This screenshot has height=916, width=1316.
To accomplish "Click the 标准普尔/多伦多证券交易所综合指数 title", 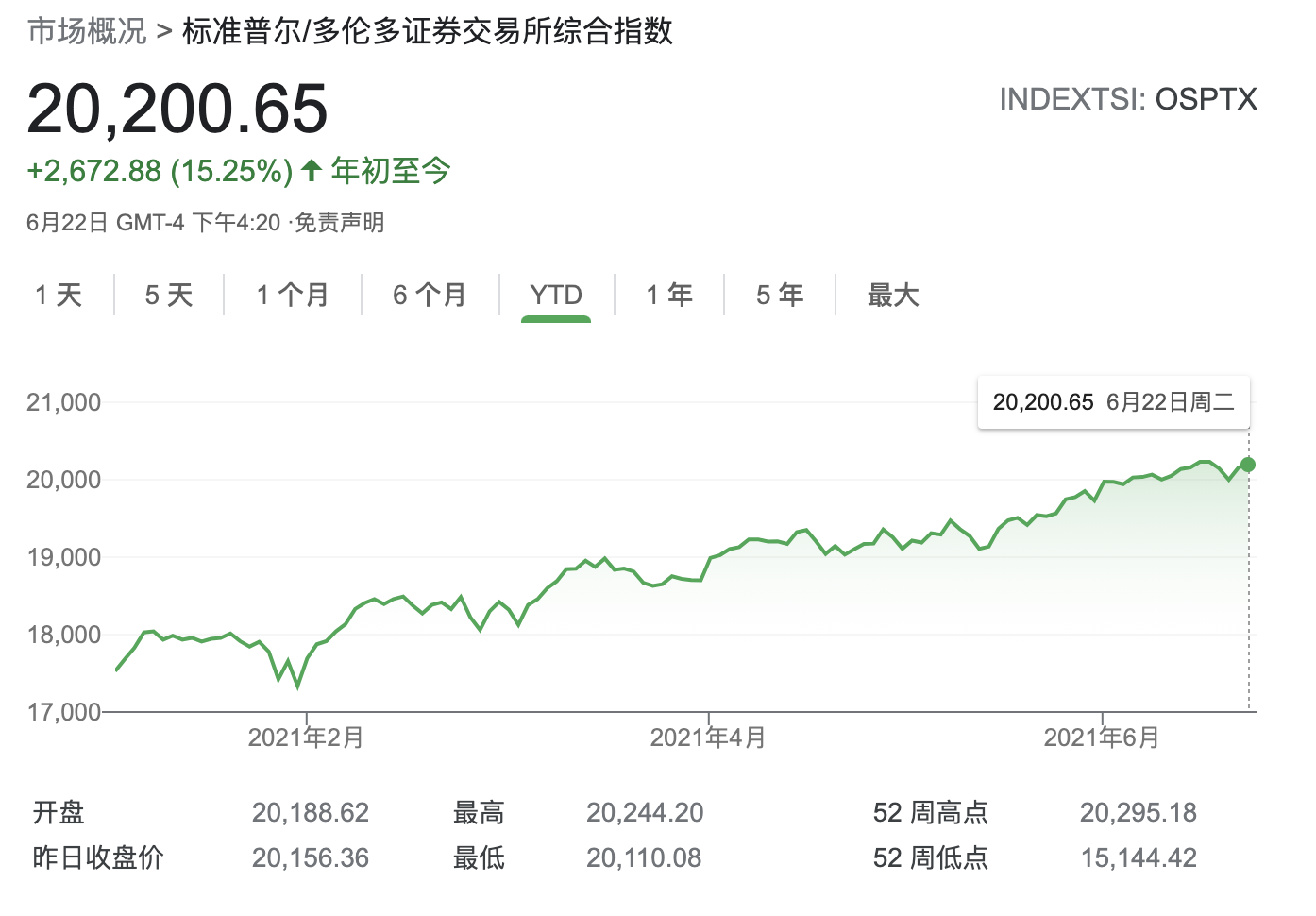I will pyautogui.click(x=428, y=31).
